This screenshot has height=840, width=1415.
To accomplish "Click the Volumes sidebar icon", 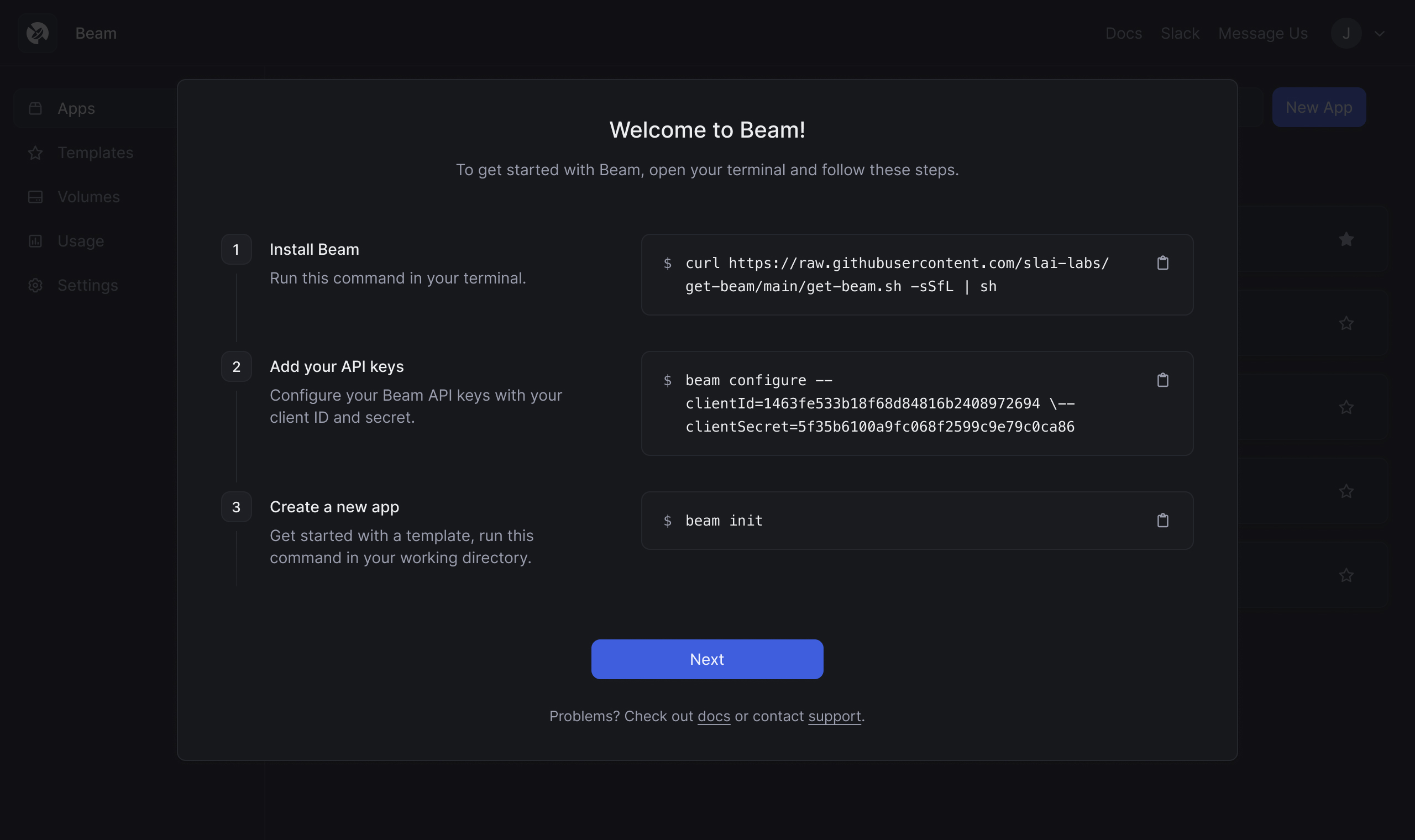I will [x=35, y=197].
